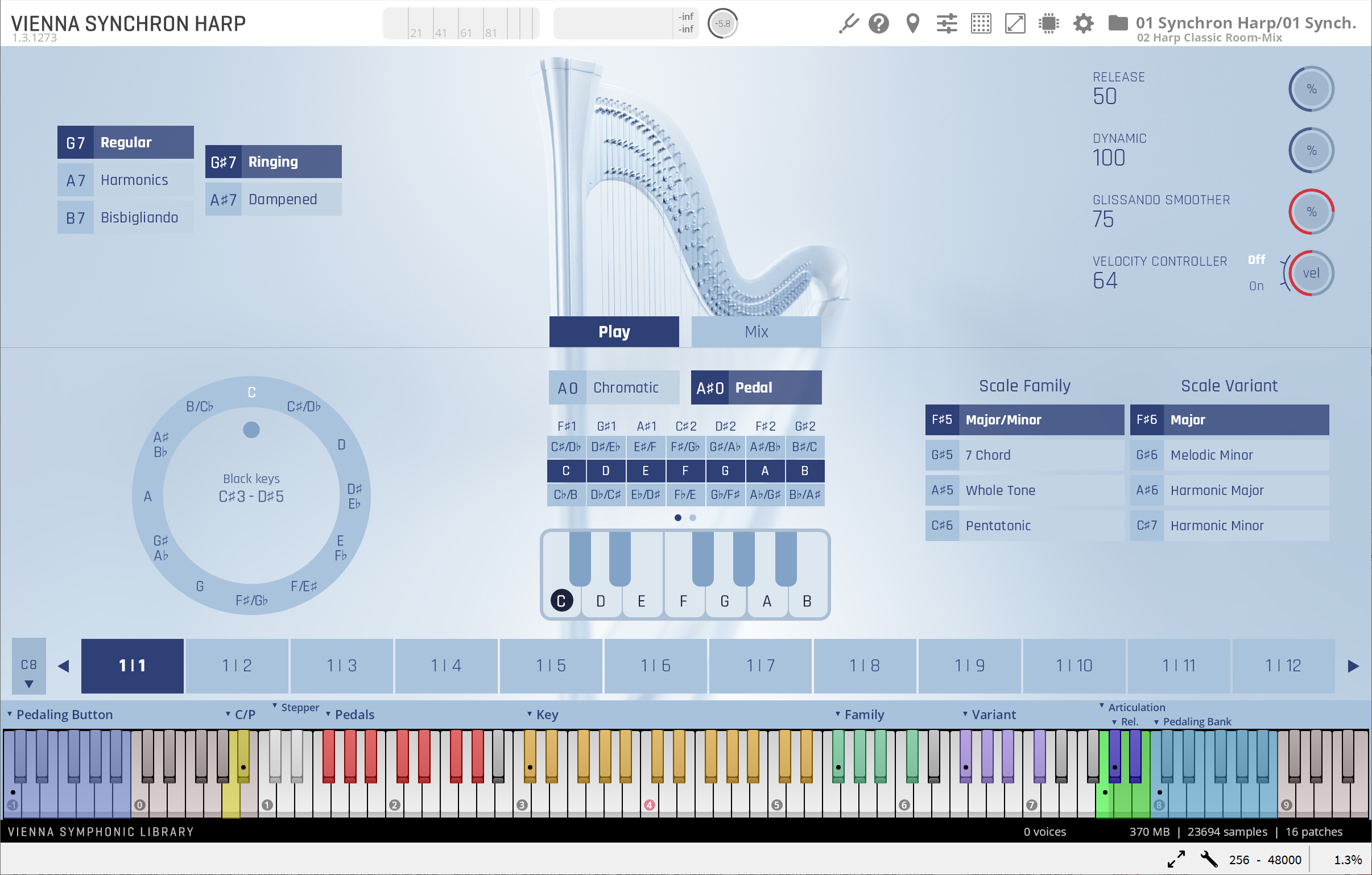Viewport: 1372px width, 875px height.
Task: Switch velocity controller to On
Action: [1257, 286]
